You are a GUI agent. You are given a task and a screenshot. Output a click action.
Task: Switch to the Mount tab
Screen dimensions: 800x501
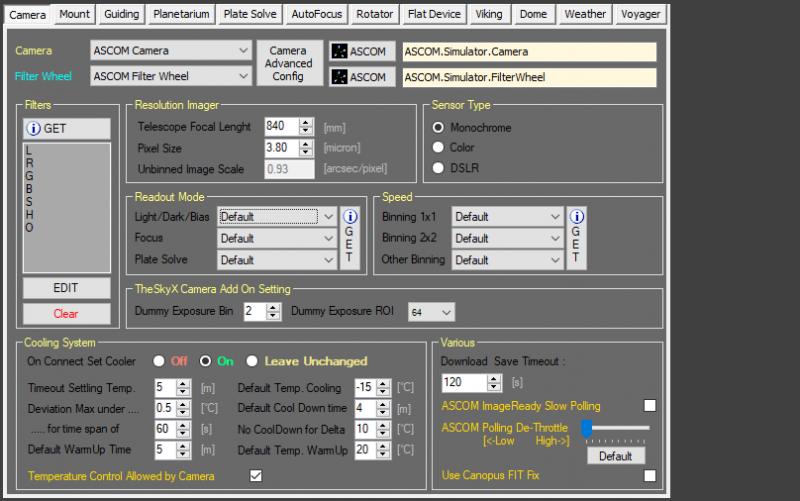pos(74,14)
